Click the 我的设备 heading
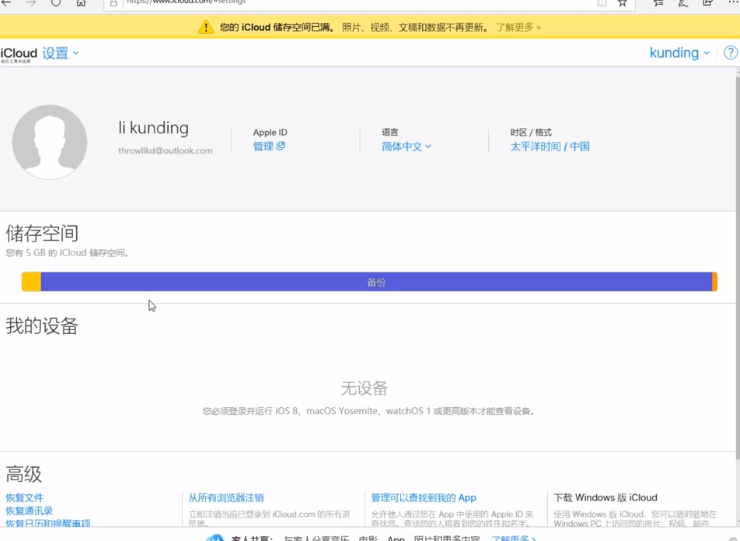The height and width of the screenshot is (541, 740). pyautogui.click(x=42, y=326)
